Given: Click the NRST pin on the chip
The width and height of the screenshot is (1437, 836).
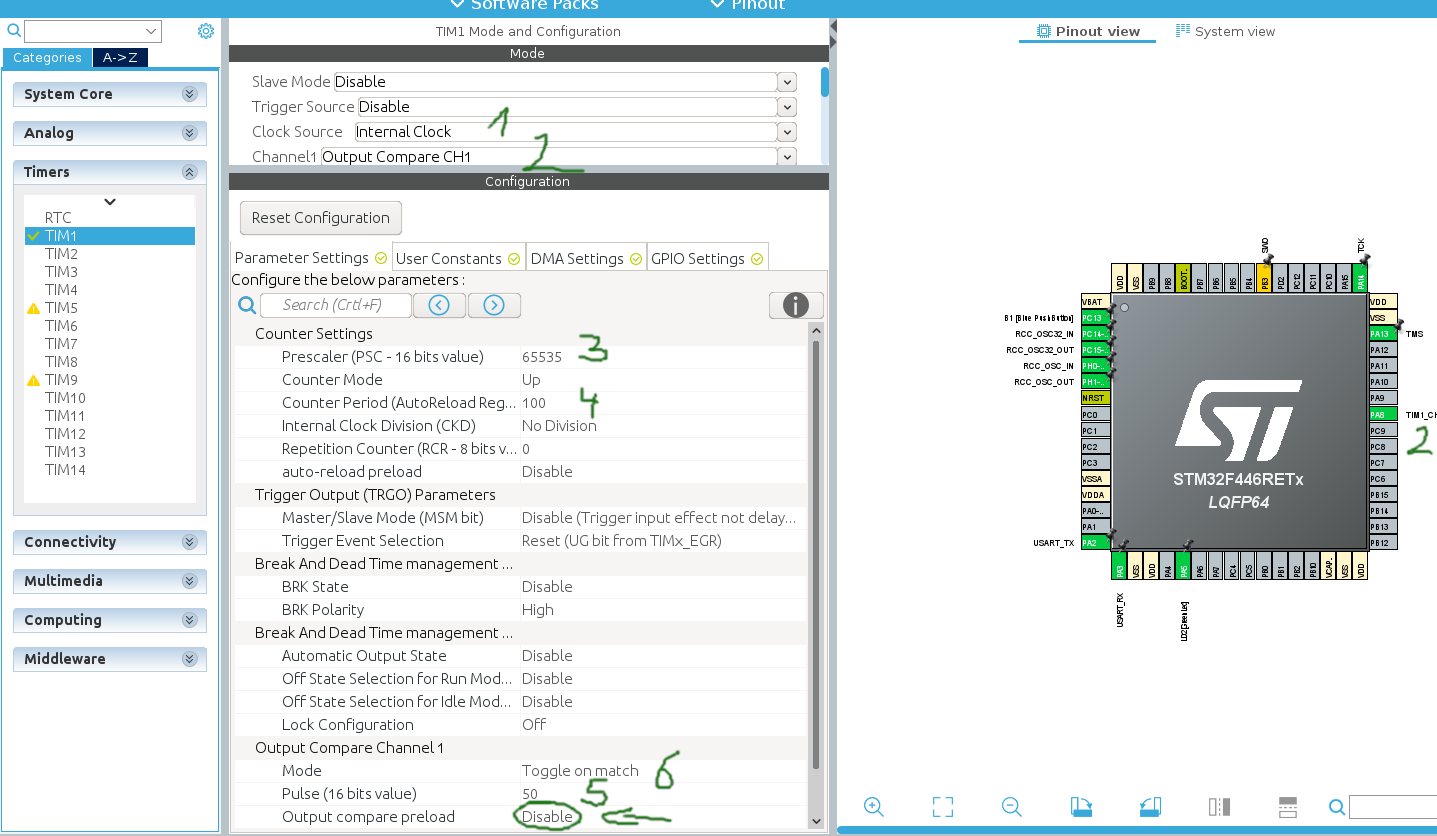Looking at the screenshot, I should pos(1095,398).
